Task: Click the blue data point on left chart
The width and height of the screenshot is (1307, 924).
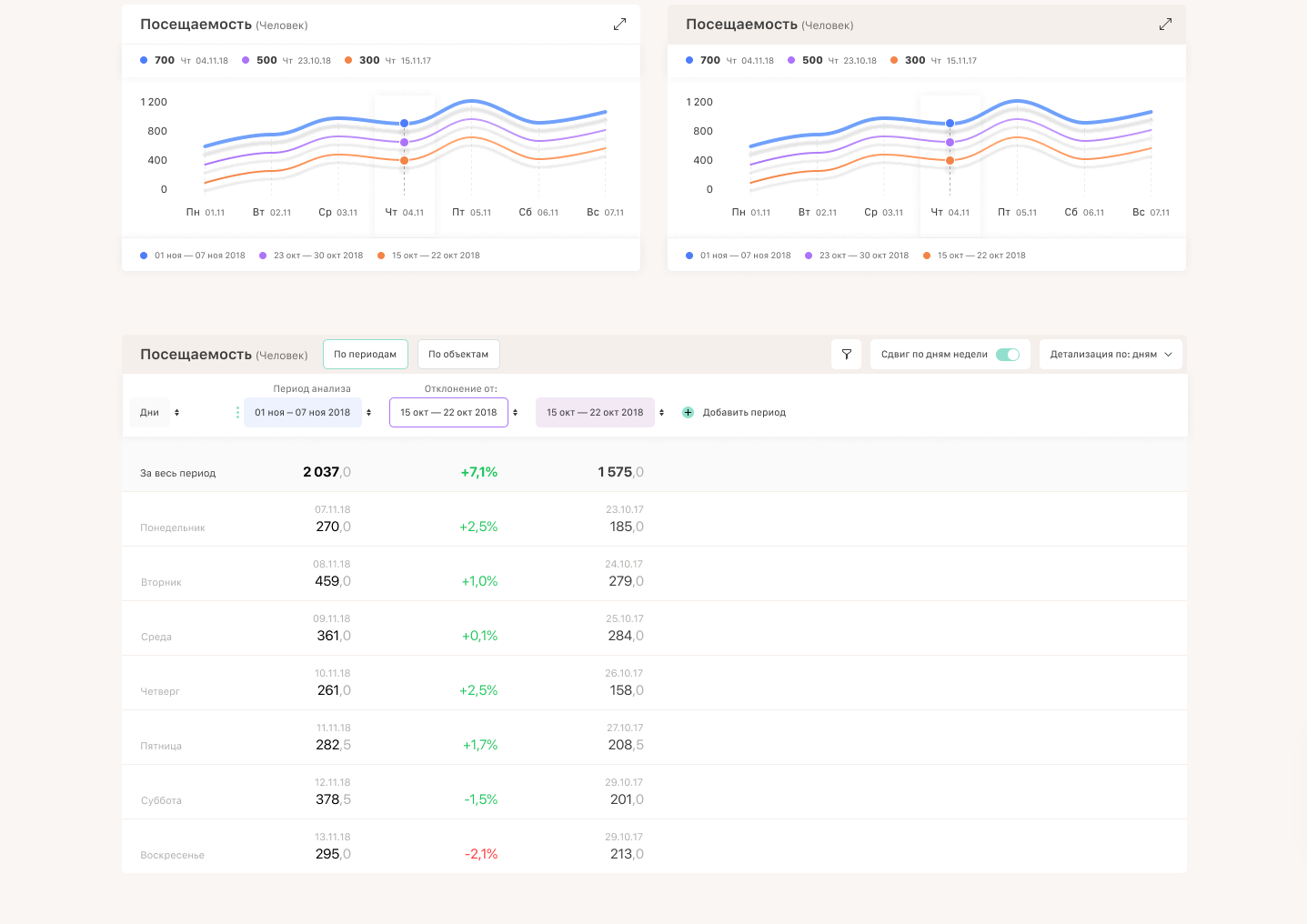Action: (x=404, y=123)
